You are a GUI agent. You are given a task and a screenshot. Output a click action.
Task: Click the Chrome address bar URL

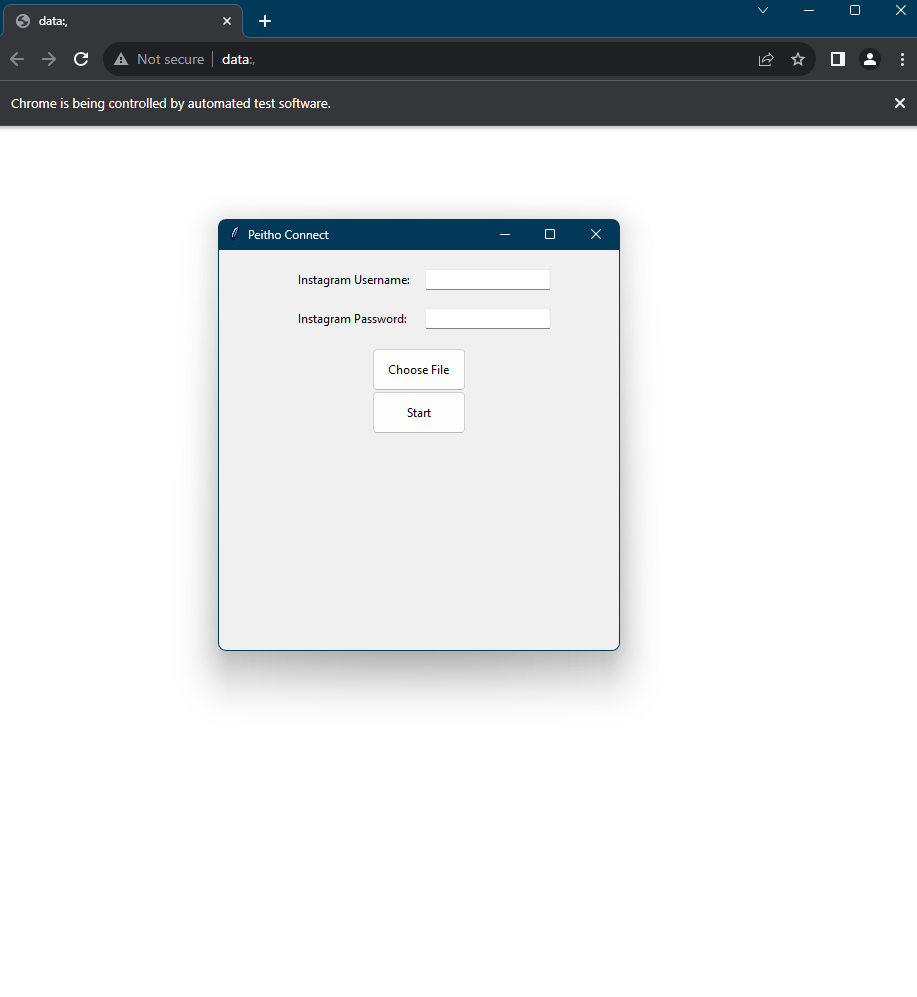pos(238,59)
